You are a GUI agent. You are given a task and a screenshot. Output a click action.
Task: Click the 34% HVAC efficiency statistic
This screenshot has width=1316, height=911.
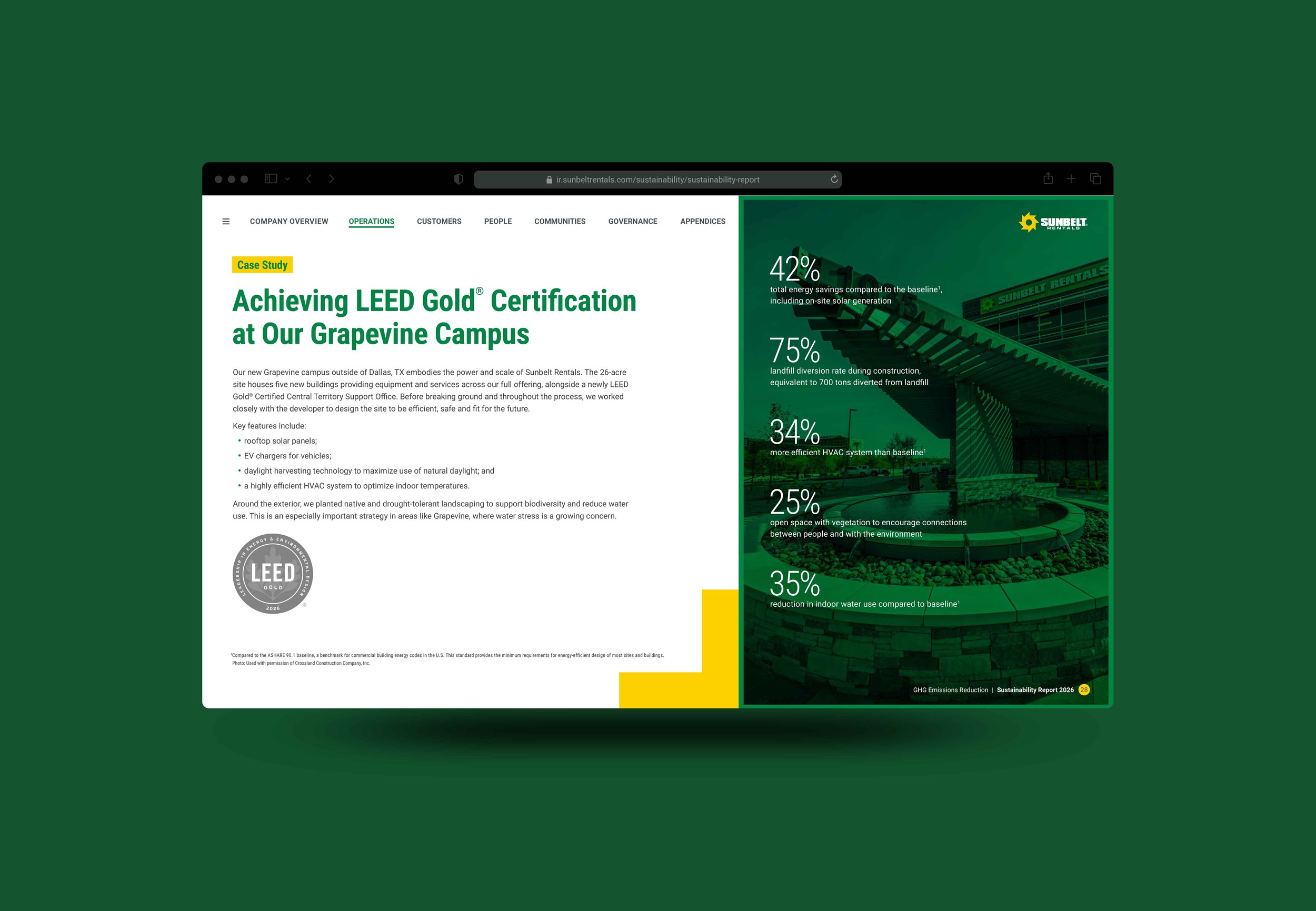pos(848,437)
